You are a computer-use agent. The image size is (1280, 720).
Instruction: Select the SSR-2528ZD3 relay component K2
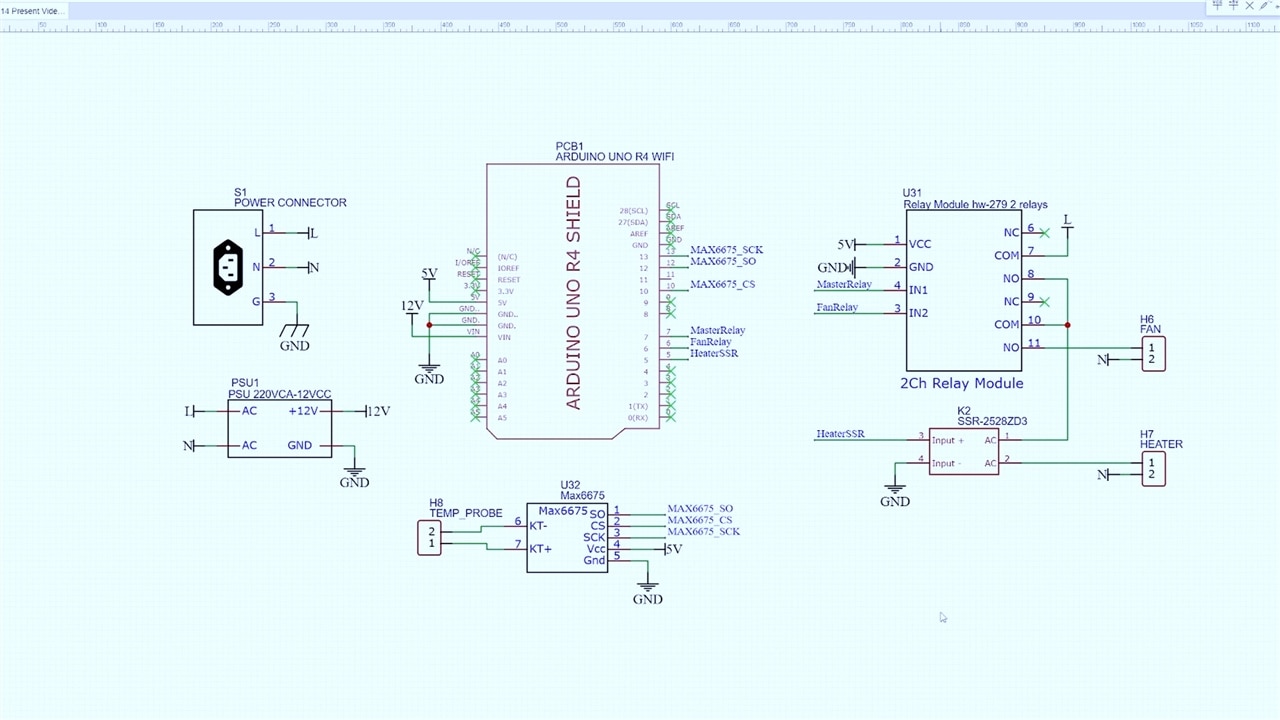pos(964,452)
